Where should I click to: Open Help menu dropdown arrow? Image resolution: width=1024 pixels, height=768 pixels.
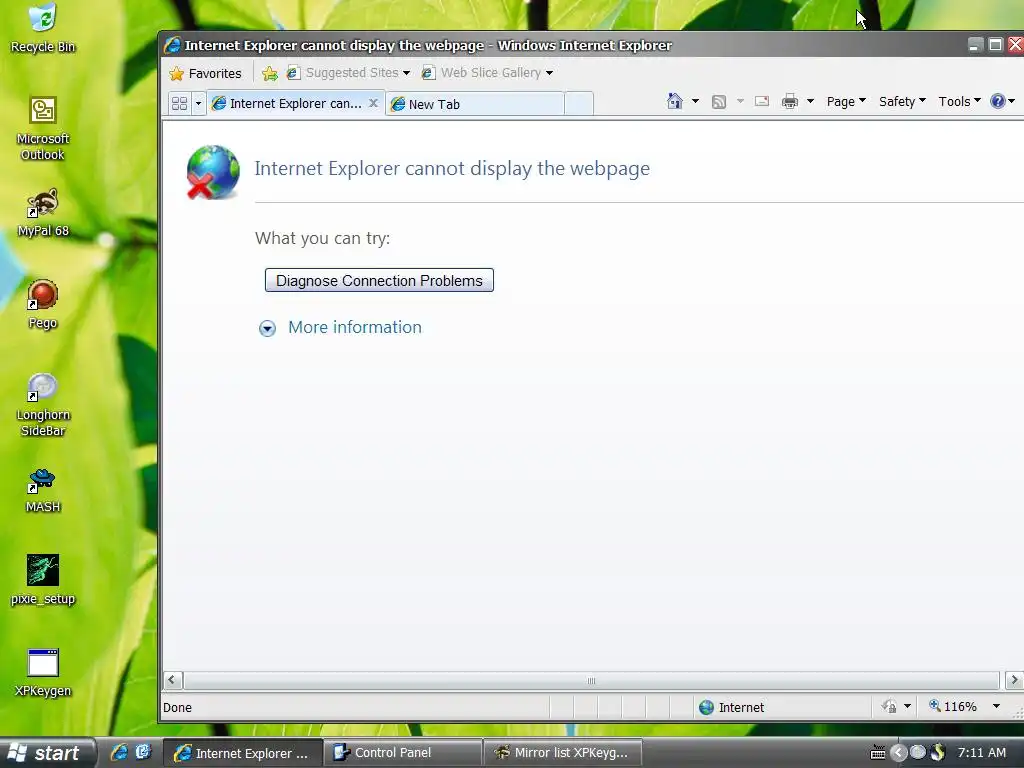pyautogui.click(x=1012, y=101)
